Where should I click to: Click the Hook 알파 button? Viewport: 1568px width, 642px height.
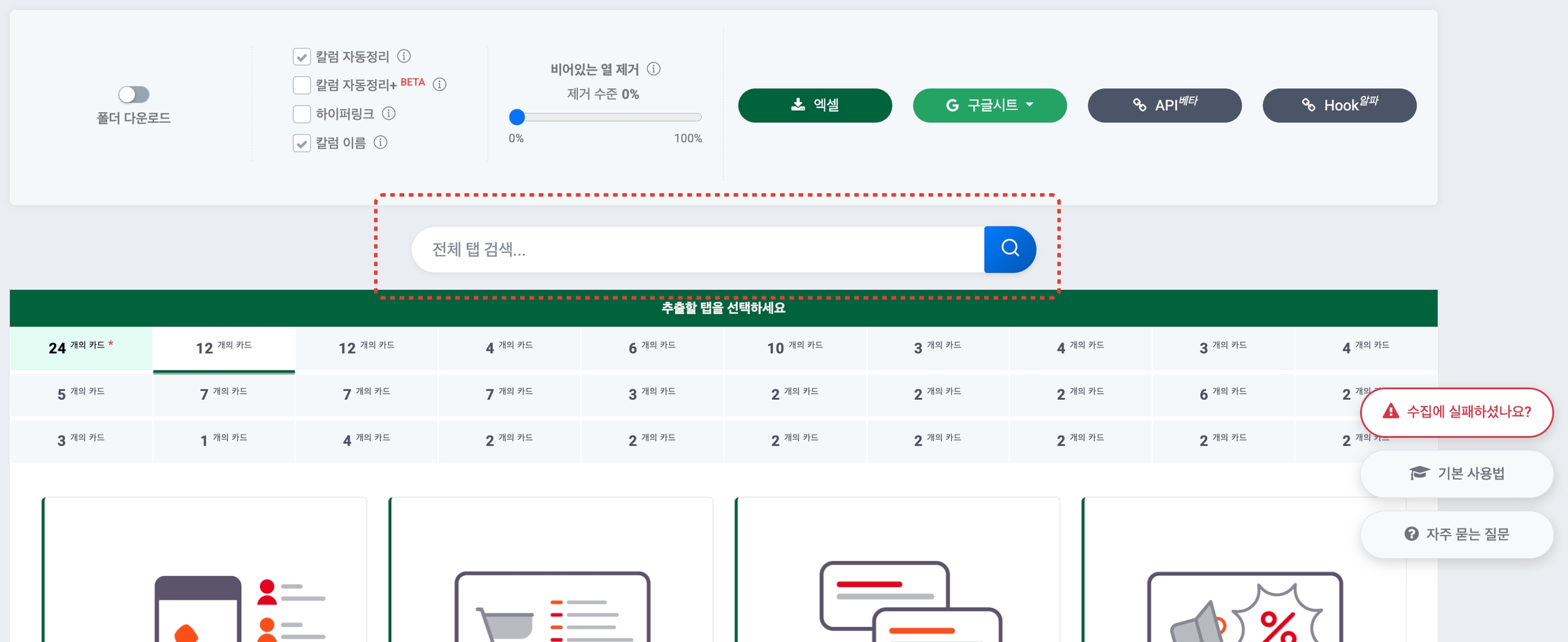coord(1339,105)
